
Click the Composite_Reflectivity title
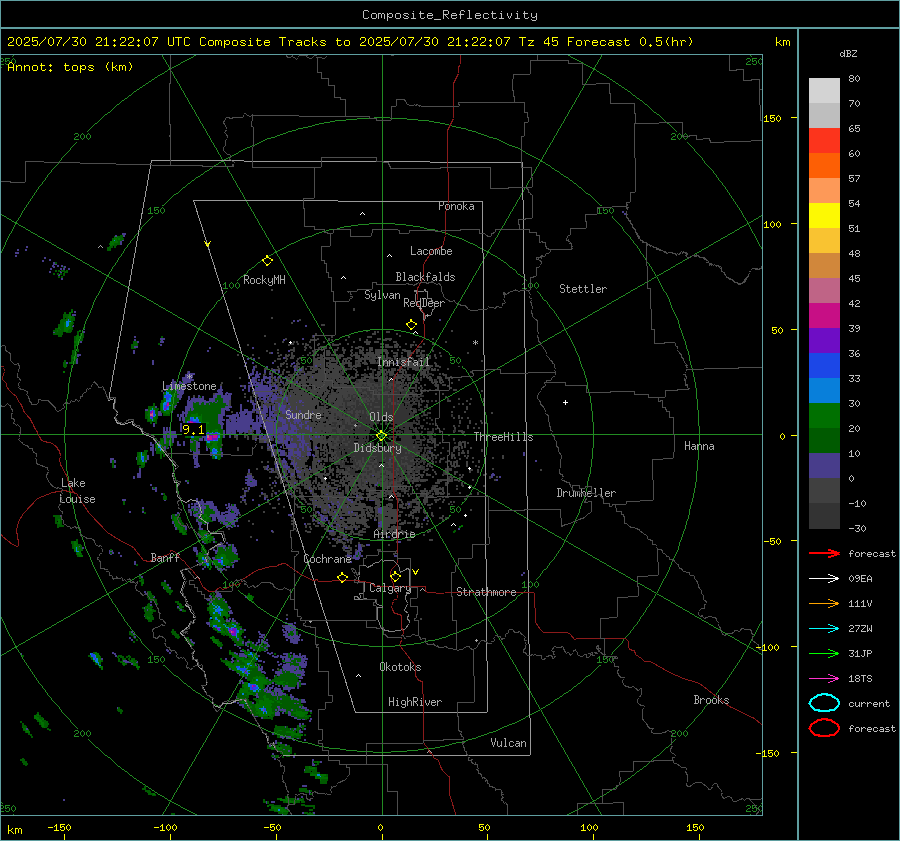[450, 15]
